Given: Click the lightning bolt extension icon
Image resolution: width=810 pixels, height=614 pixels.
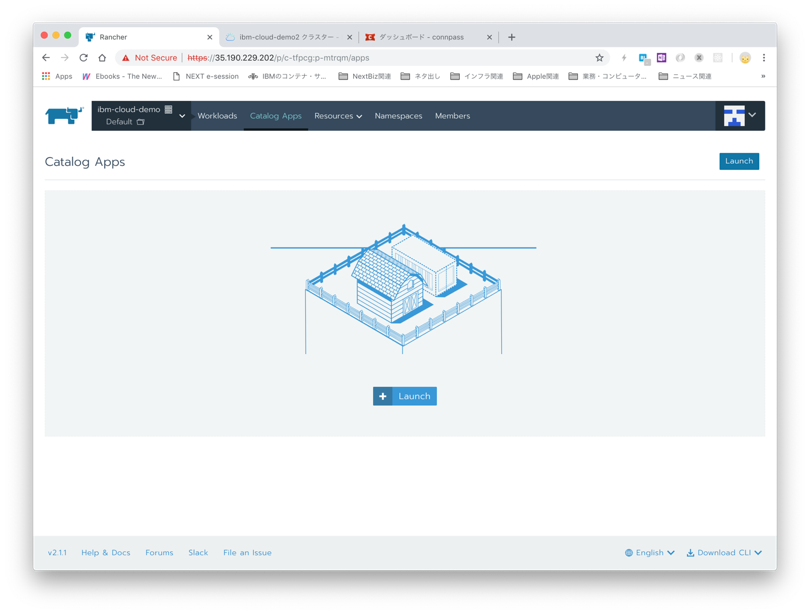Looking at the screenshot, I should coord(624,58).
